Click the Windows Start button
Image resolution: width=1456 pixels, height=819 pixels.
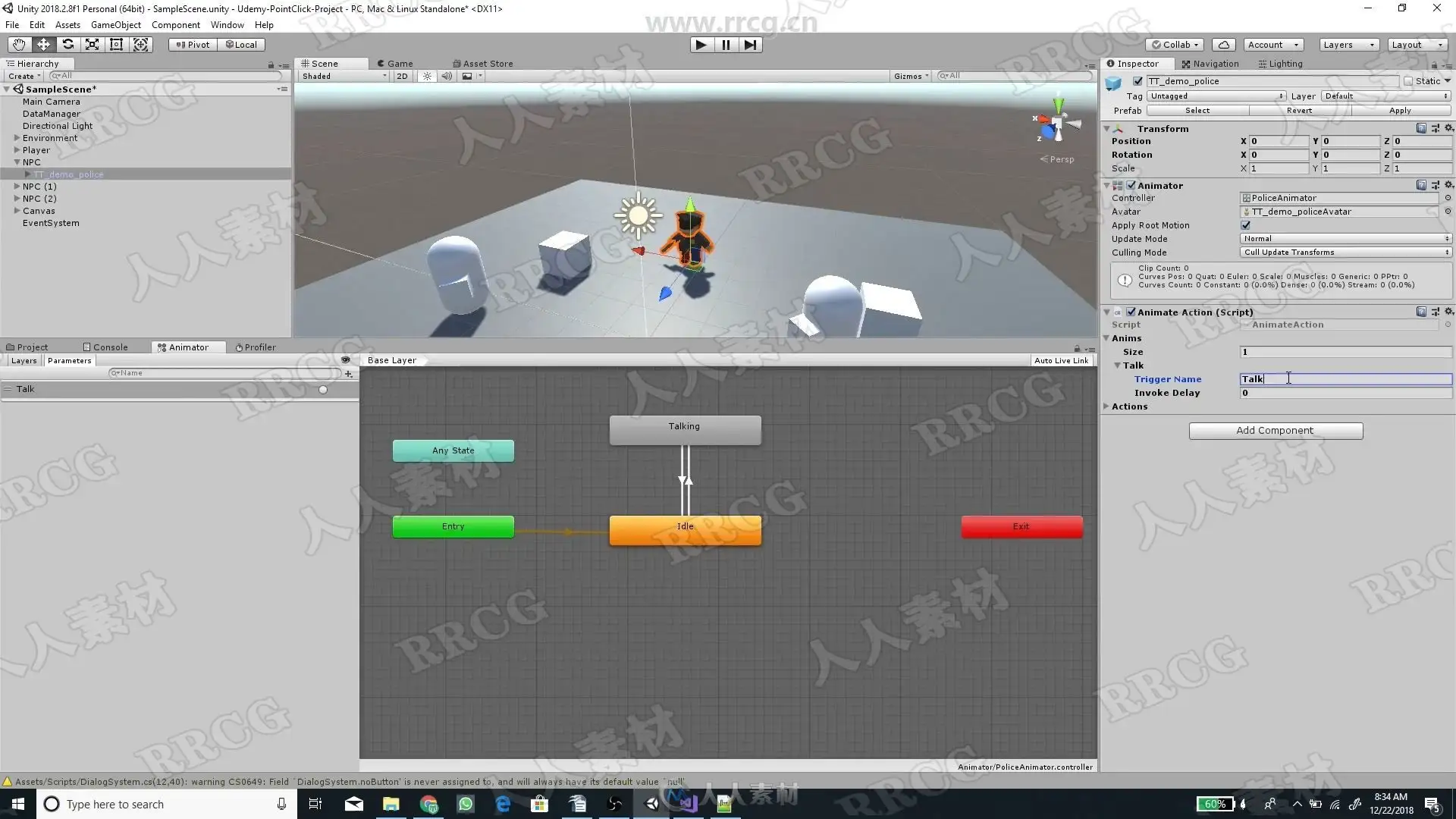pyautogui.click(x=18, y=804)
